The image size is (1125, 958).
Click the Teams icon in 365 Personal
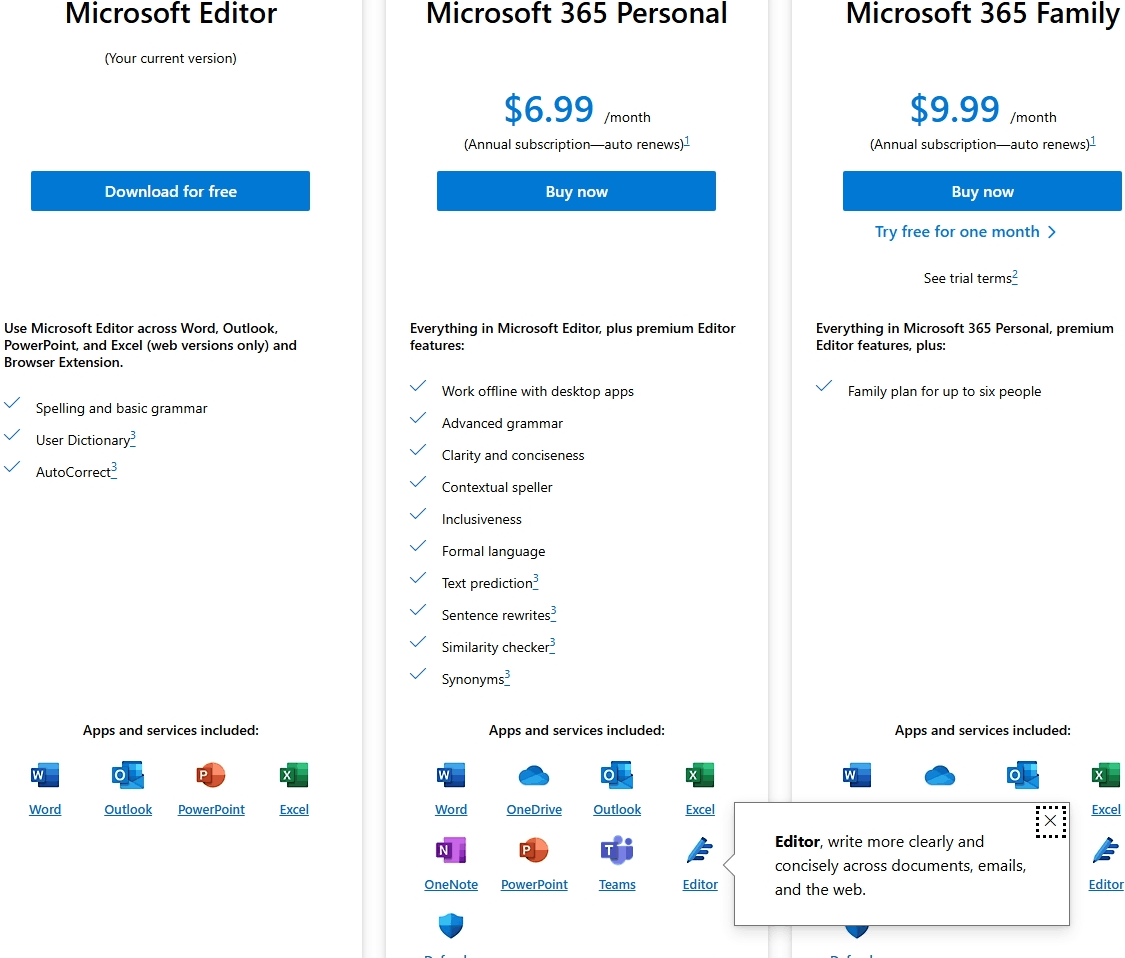pyautogui.click(x=617, y=850)
